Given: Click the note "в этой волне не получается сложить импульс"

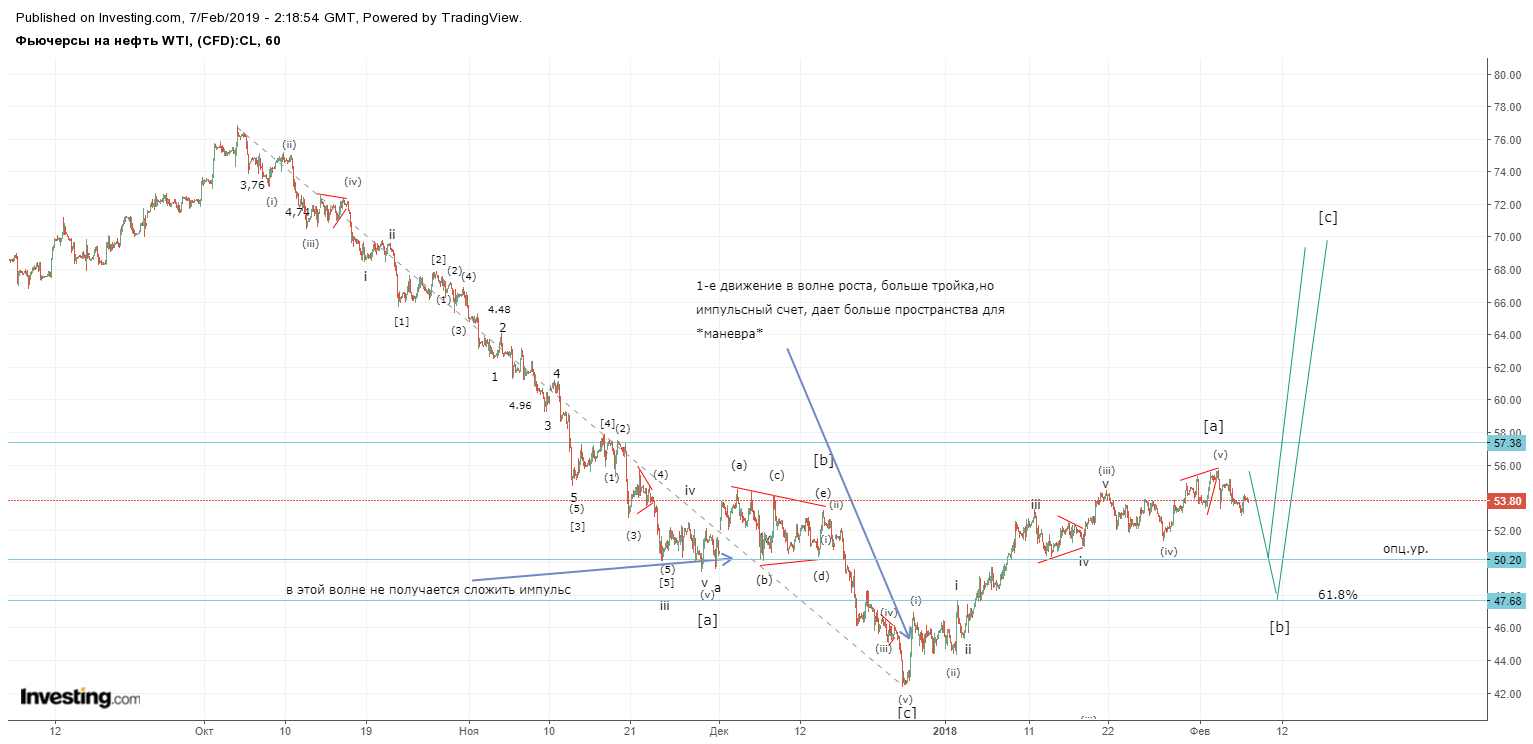Looking at the screenshot, I should (x=428, y=590).
